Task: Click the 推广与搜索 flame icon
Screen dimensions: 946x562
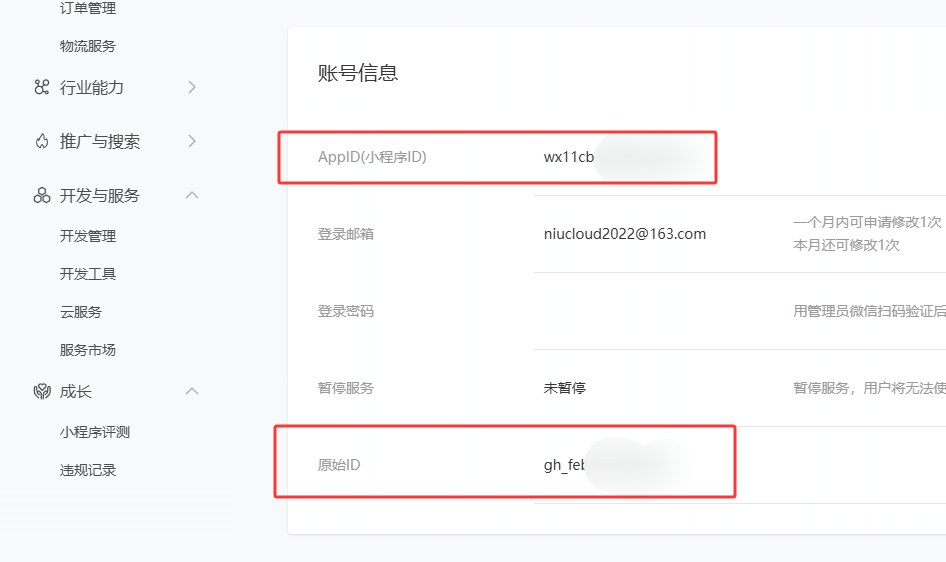Action: (x=41, y=141)
